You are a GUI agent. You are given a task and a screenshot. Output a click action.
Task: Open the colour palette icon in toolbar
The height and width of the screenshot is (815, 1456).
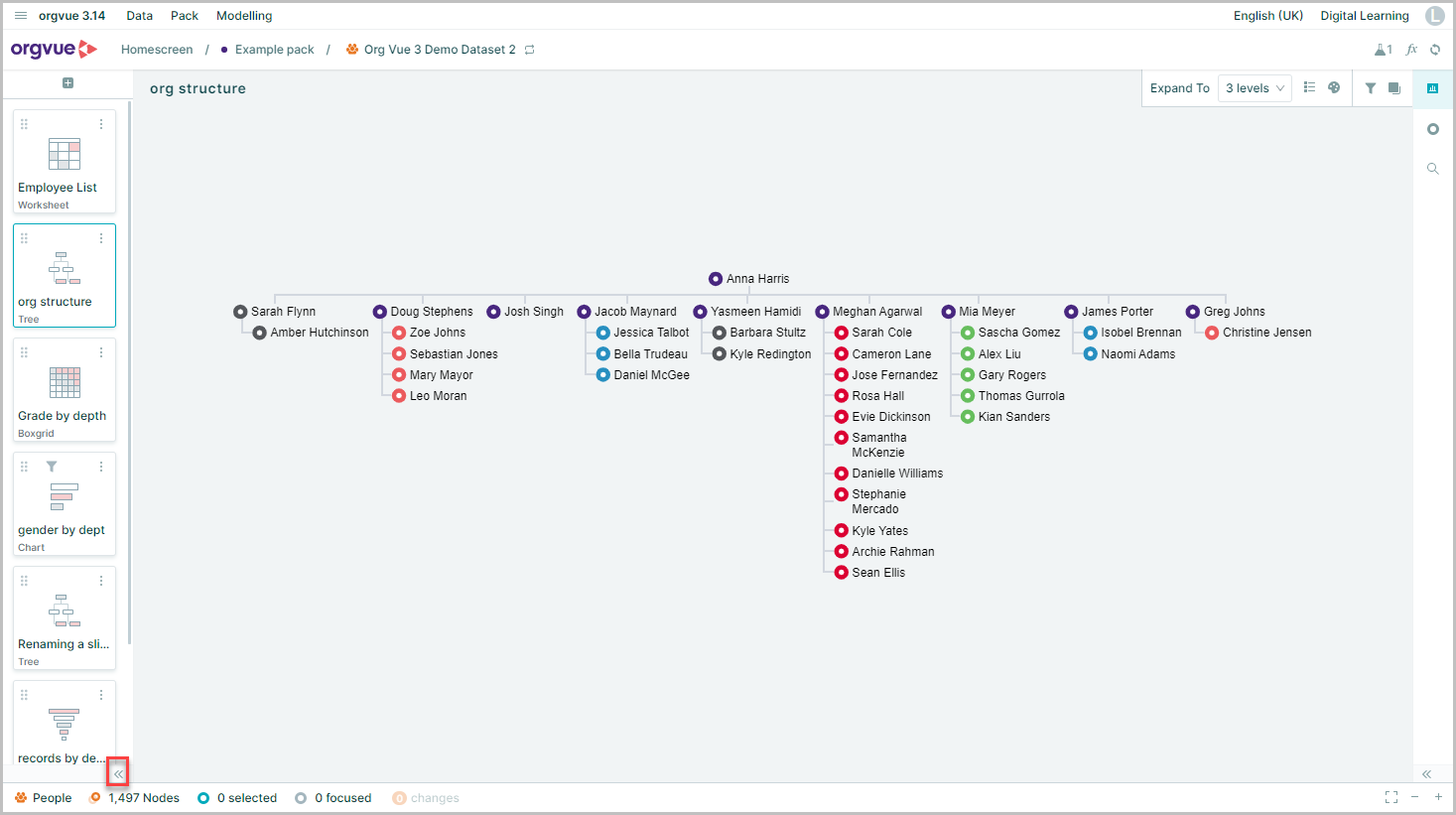coord(1334,88)
